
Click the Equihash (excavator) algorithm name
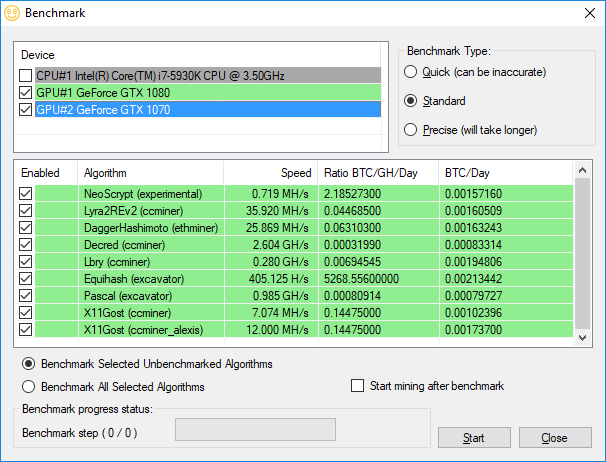[134, 278]
